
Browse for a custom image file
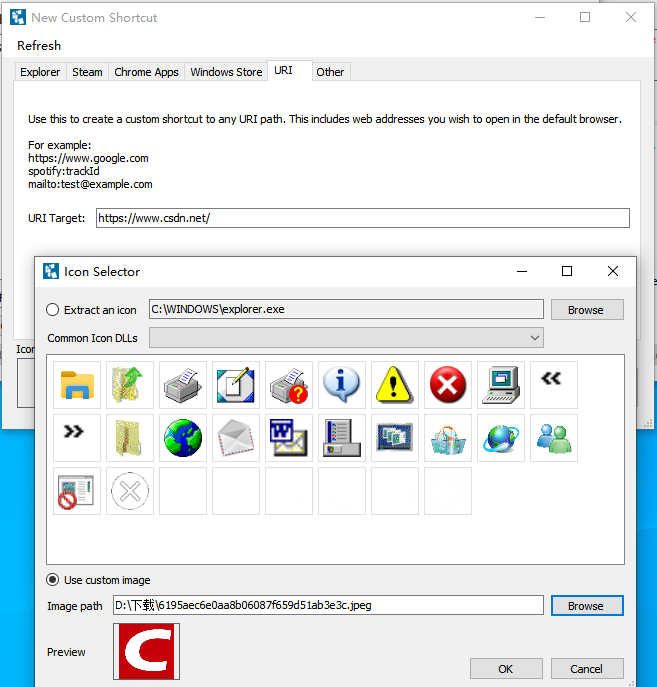[x=587, y=606]
